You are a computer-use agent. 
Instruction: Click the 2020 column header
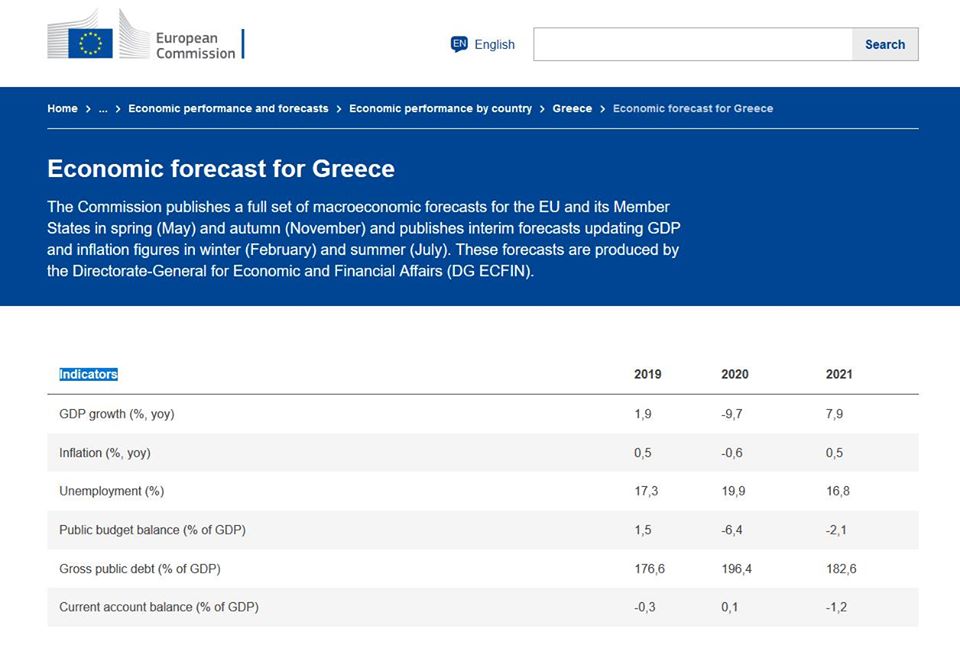[734, 374]
